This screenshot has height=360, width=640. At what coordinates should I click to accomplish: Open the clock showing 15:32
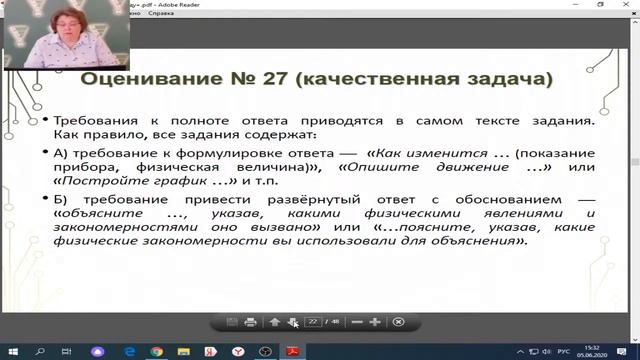tap(592, 351)
